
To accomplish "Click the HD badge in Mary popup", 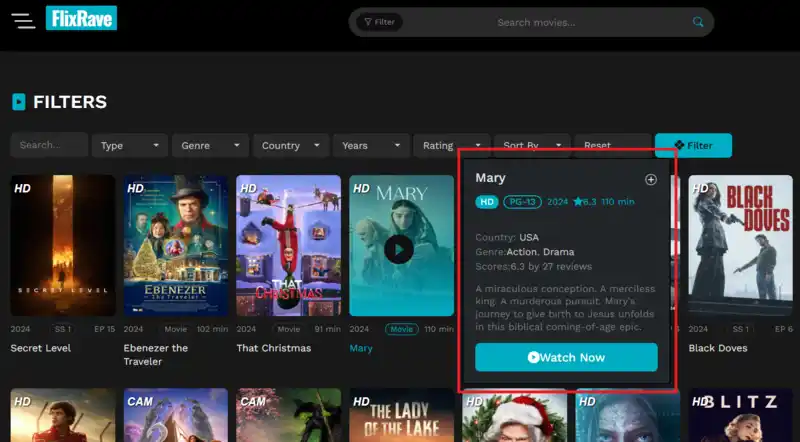I will (486, 202).
